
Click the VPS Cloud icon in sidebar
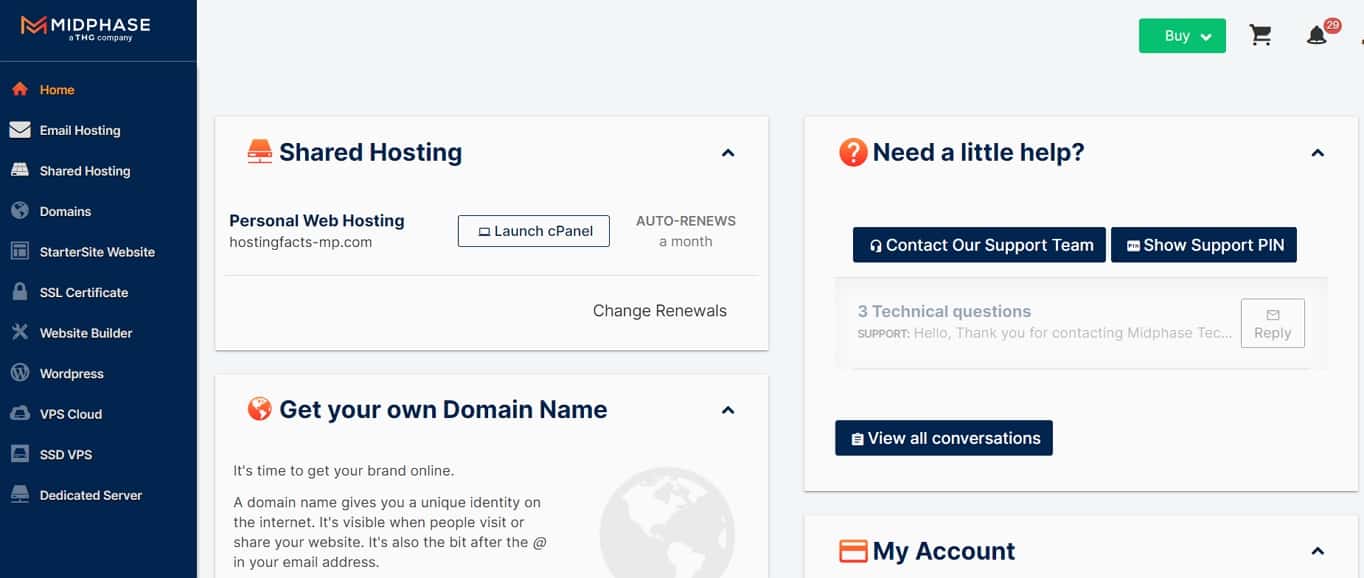point(19,414)
